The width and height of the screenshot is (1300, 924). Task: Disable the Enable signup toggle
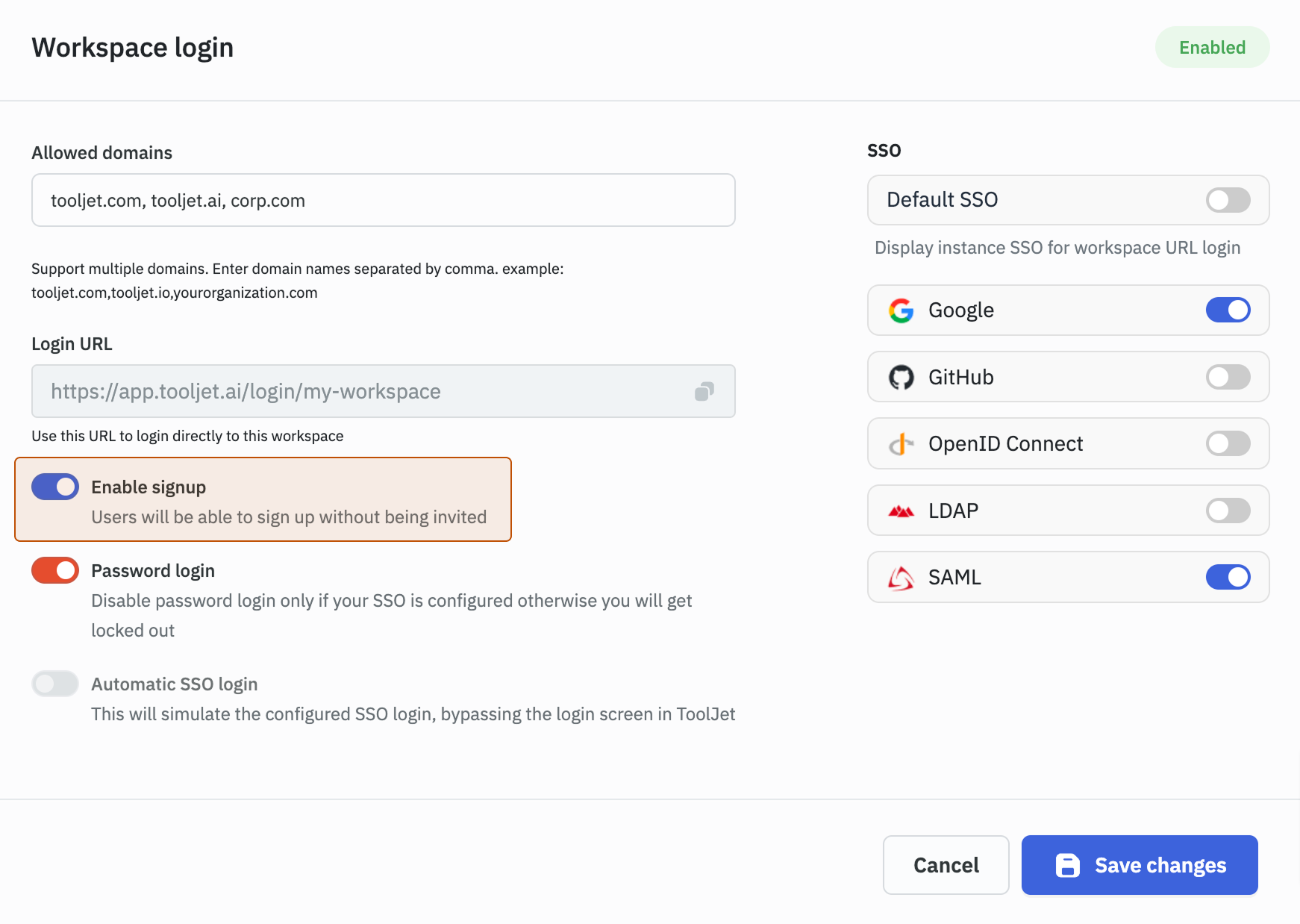point(54,487)
